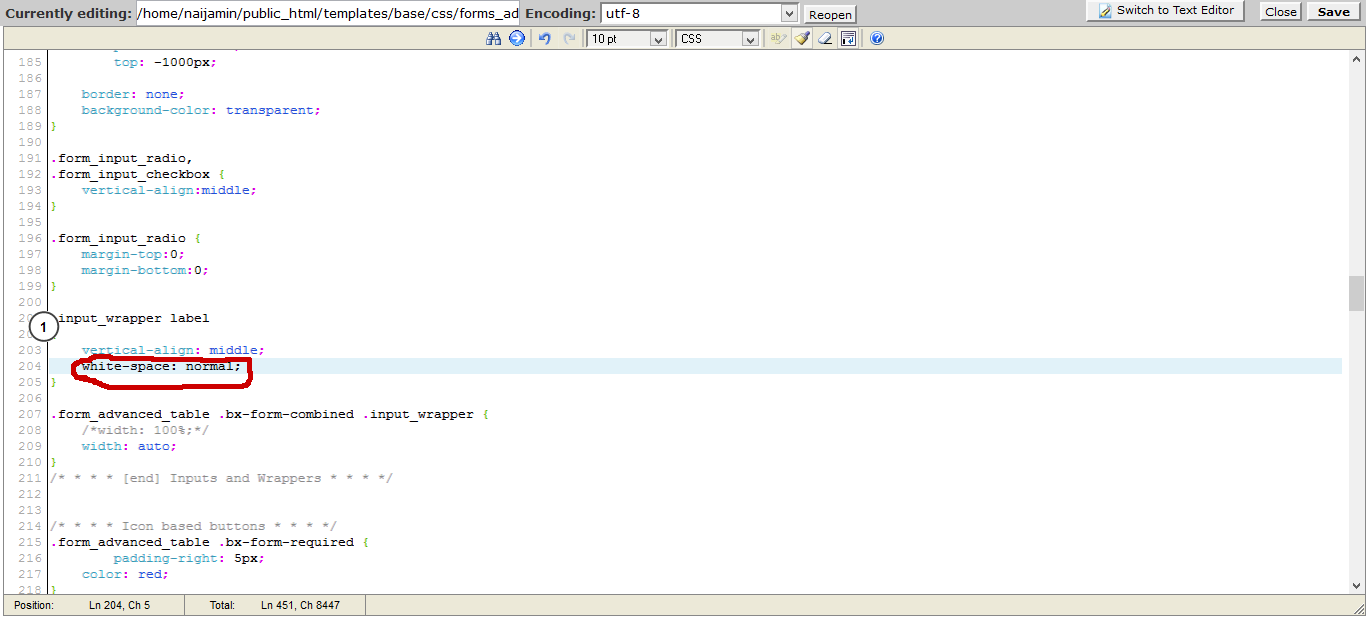Click line 209 width: auto text
The image size is (1366, 621).
[x=129, y=446]
